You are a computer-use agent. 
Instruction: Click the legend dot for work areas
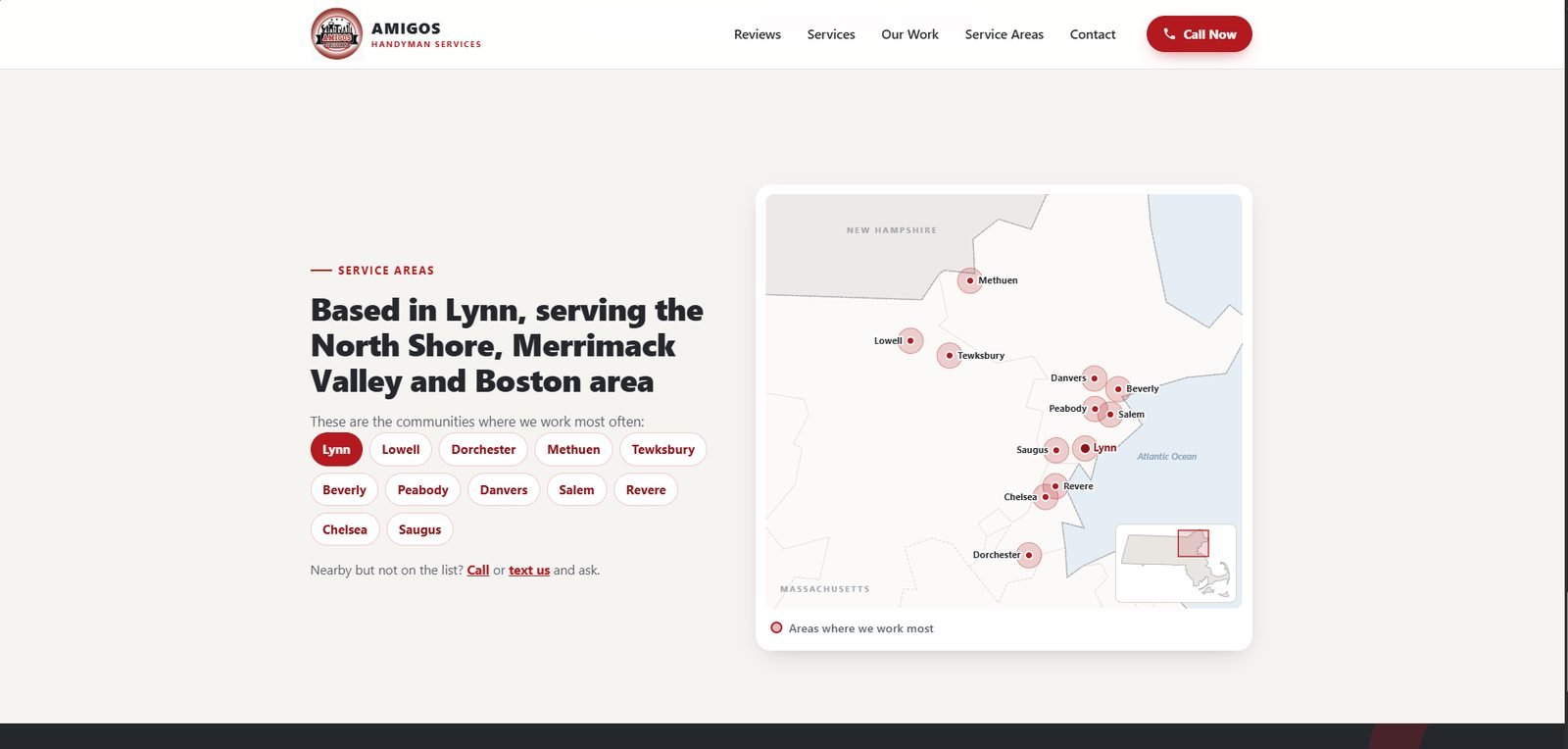pyautogui.click(x=776, y=628)
